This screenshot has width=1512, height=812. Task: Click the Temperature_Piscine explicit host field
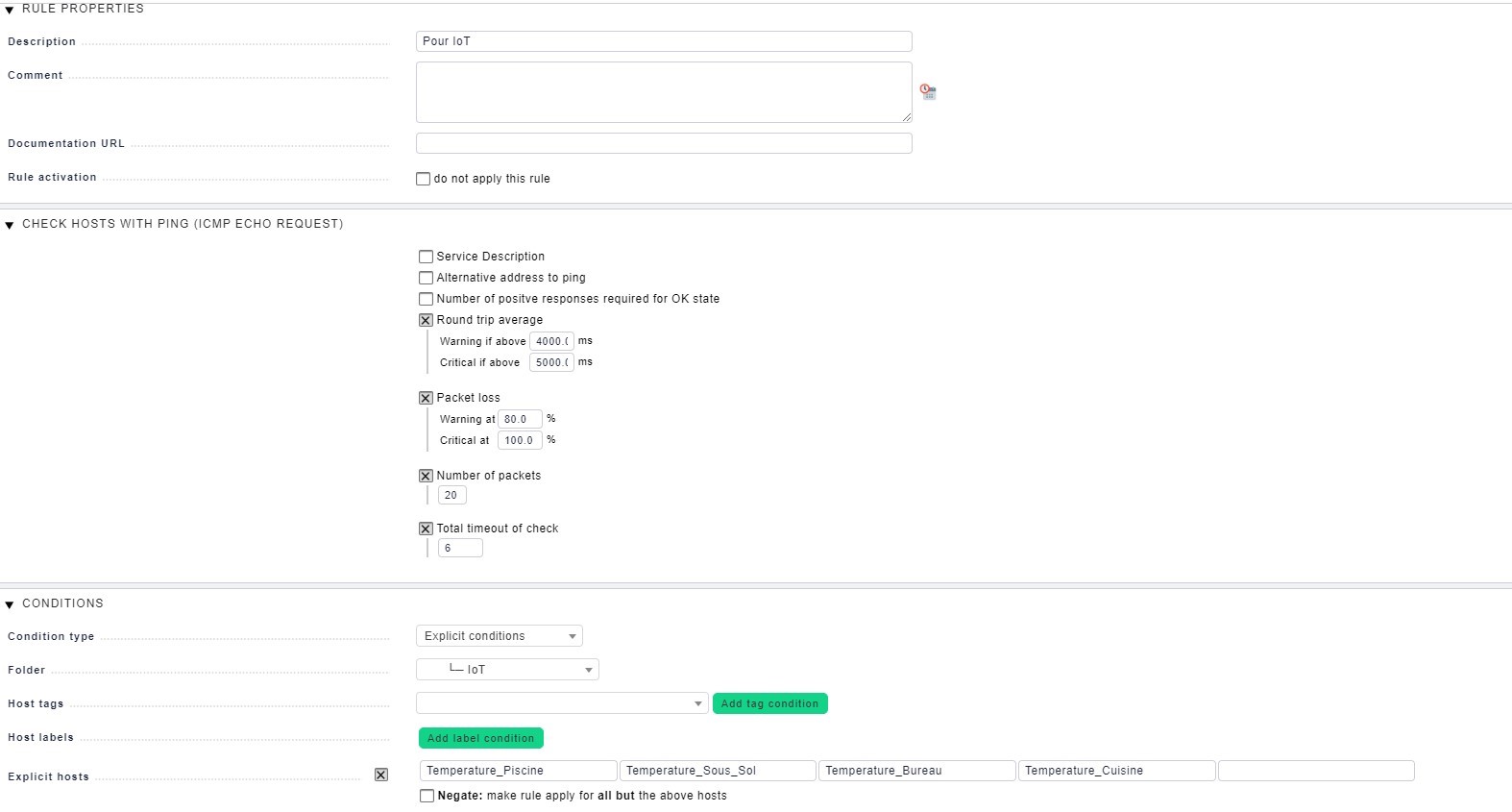click(518, 771)
